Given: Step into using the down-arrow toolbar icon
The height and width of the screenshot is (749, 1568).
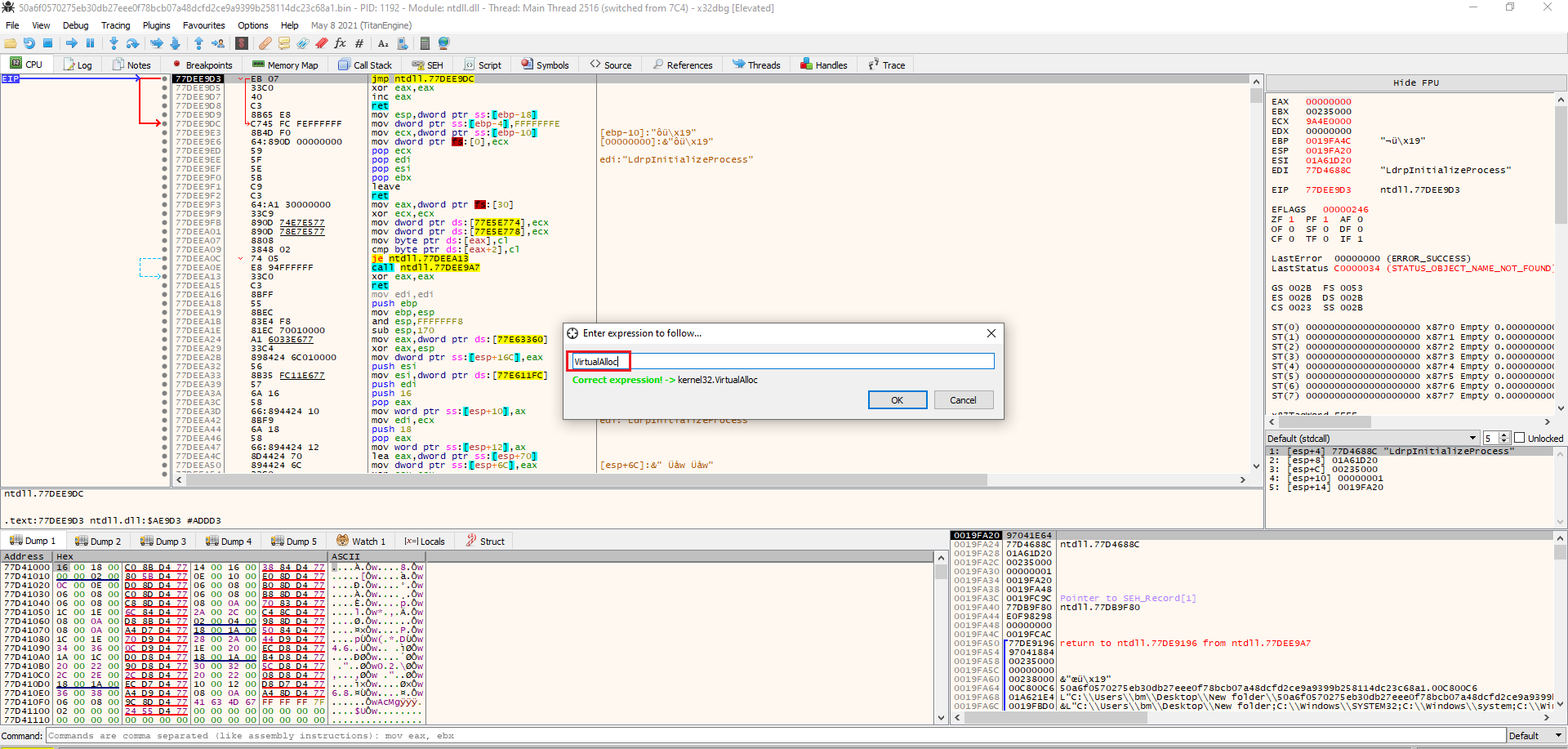Looking at the screenshot, I should [x=114, y=43].
